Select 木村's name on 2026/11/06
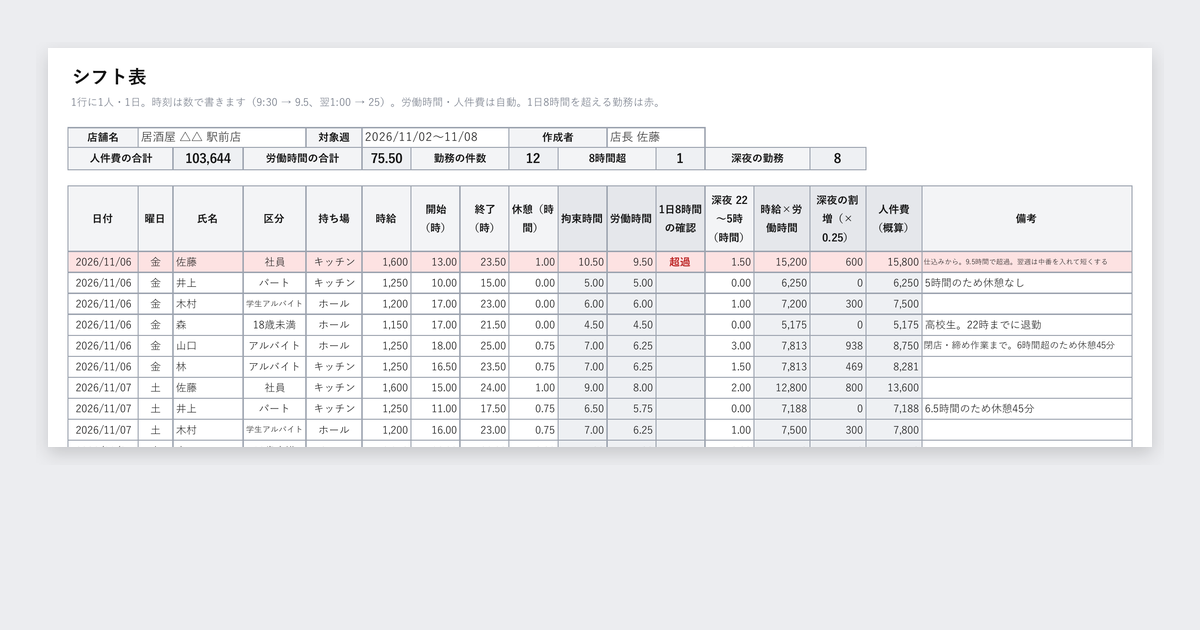 pos(208,304)
